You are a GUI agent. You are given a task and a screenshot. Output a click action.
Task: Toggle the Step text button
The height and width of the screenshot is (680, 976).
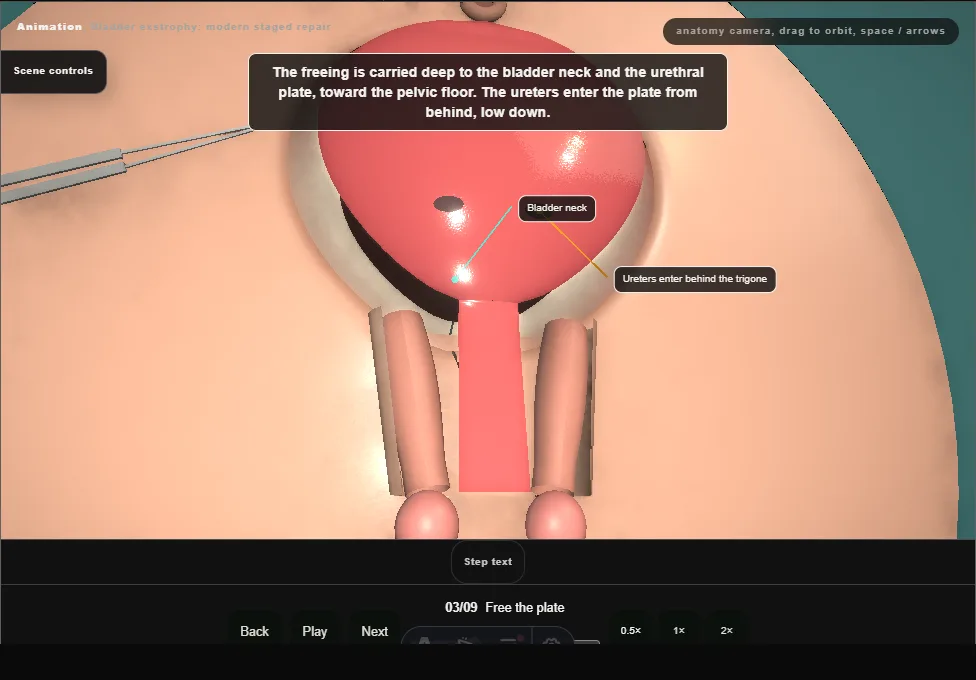tap(488, 562)
